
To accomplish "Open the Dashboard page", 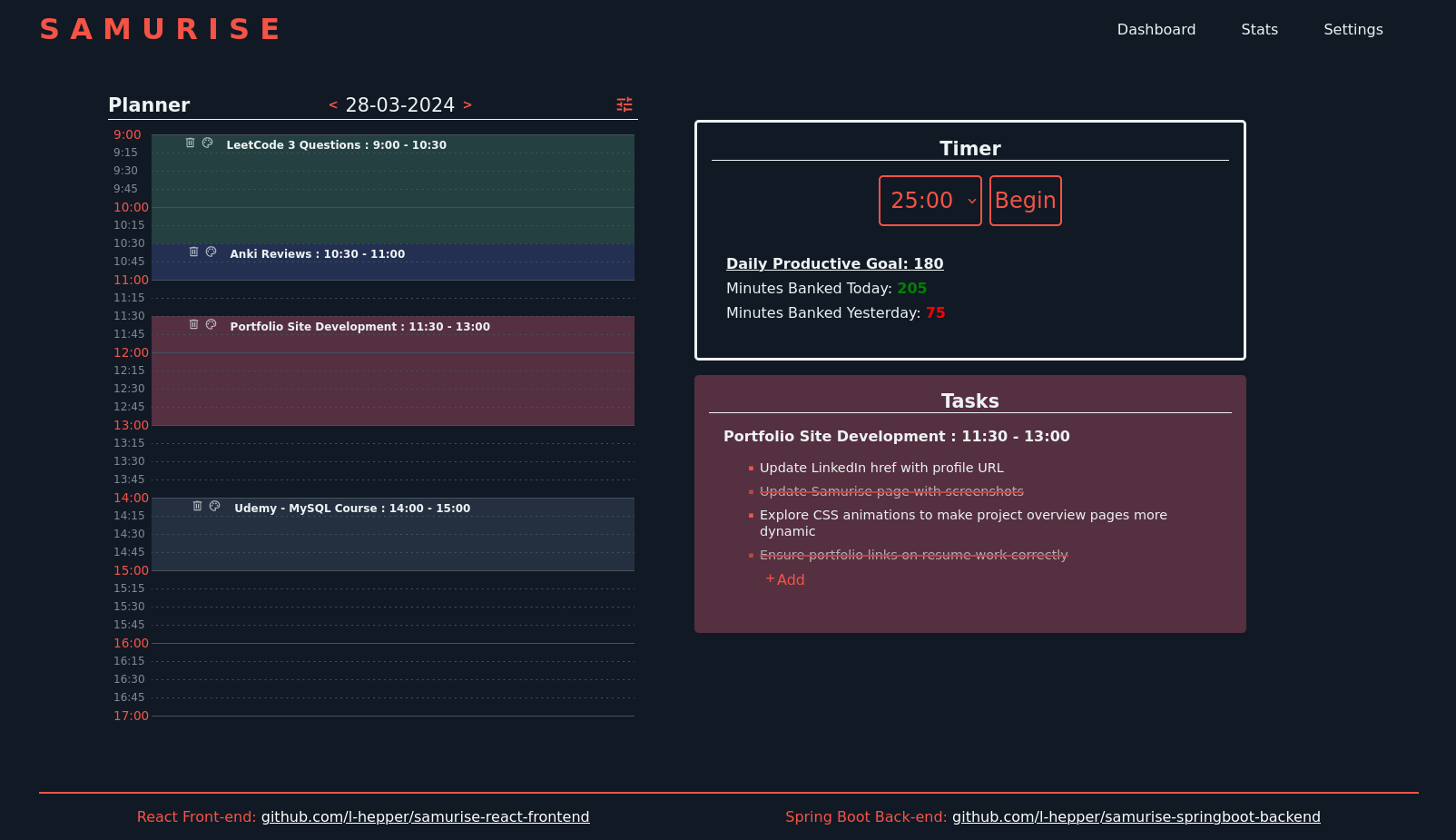I will [1156, 29].
